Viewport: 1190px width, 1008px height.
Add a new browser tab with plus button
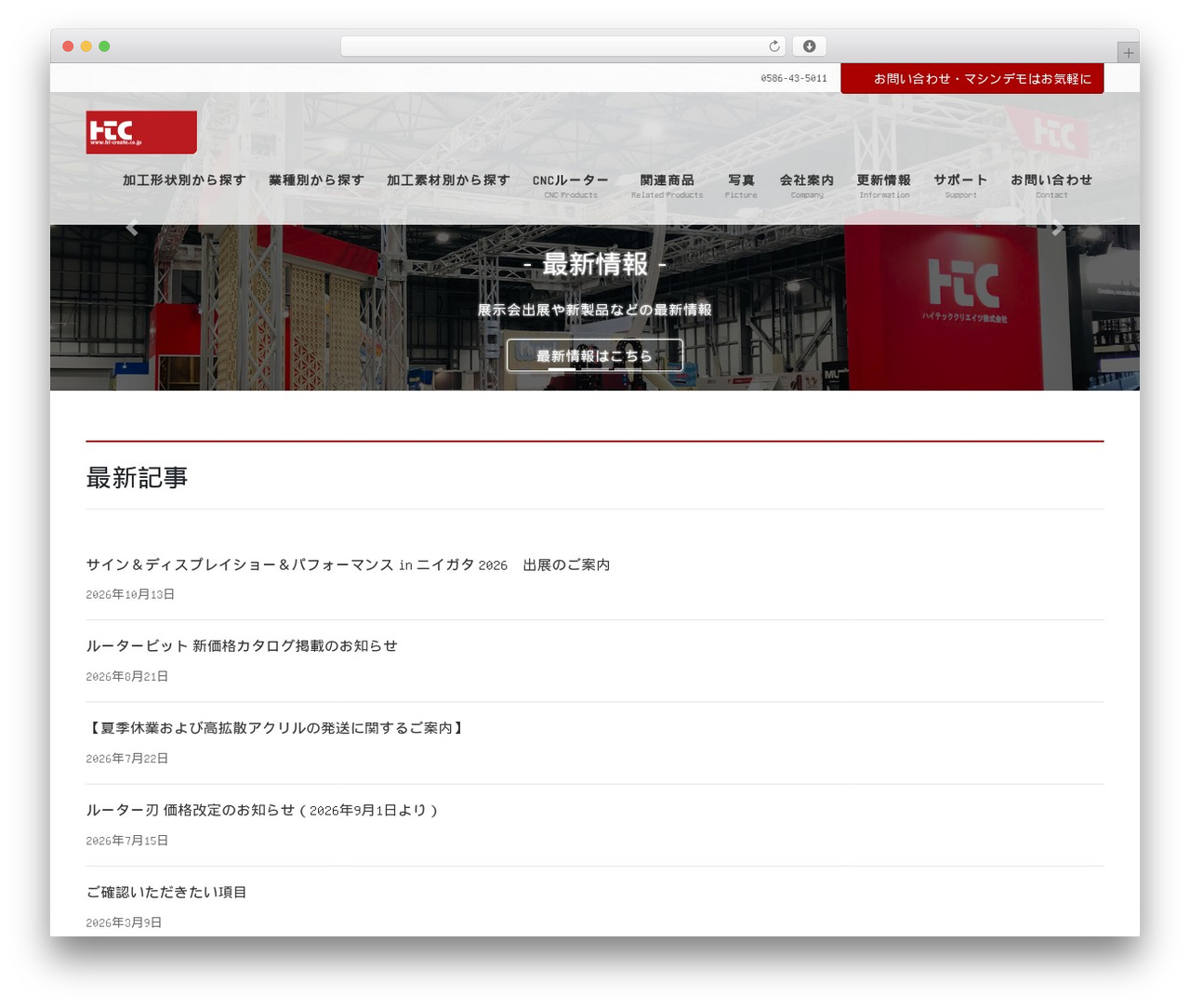point(1128,53)
